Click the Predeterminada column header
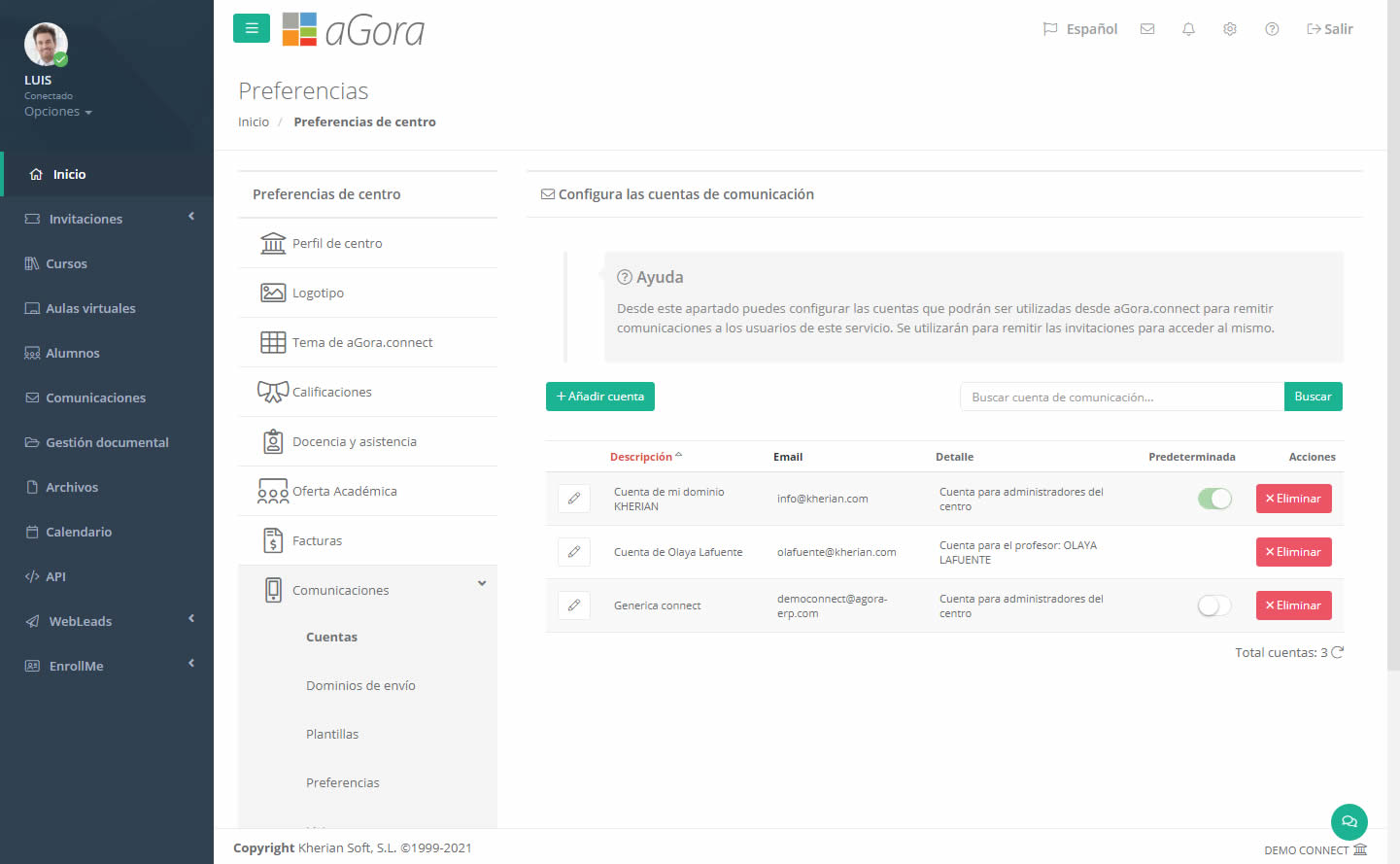 1192,457
